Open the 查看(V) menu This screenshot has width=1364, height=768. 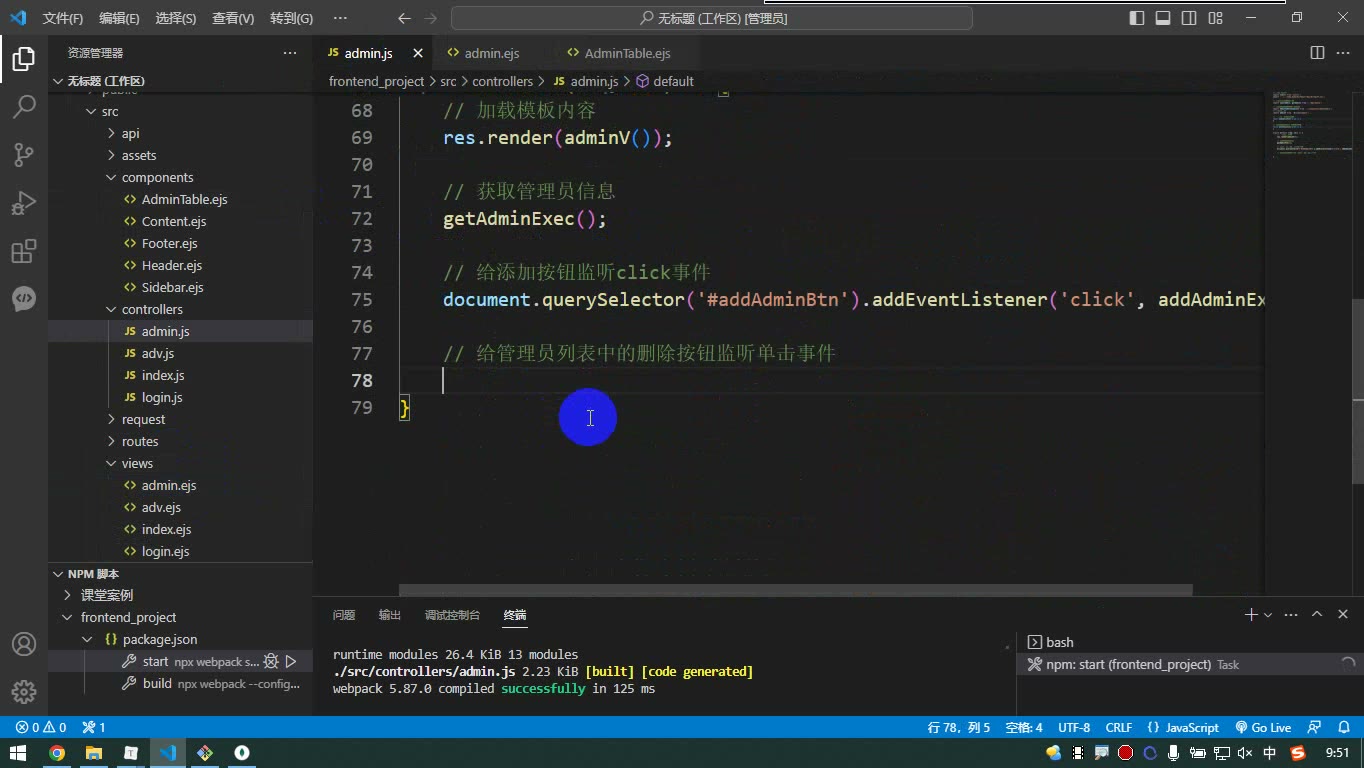click(x=233, y=18)
